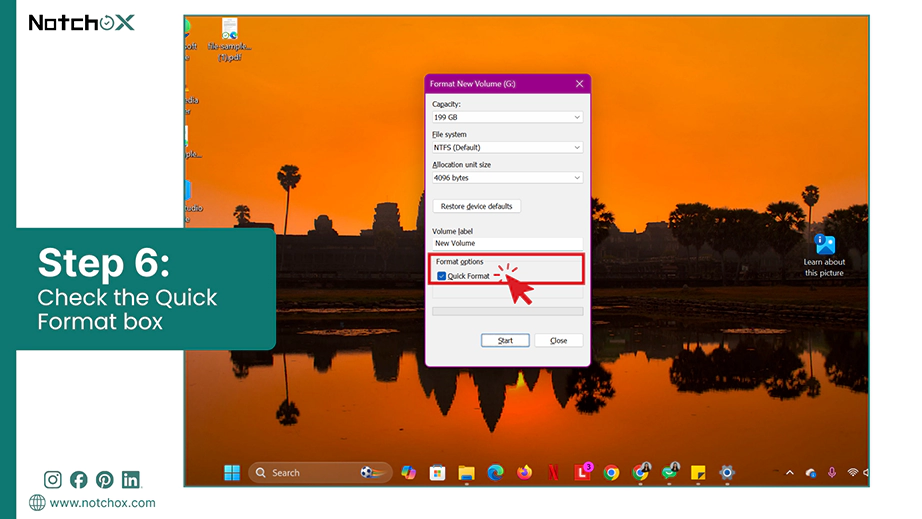The width and height of the screenshot is (922, 519).
Task: Close the Format New Volume dialog with X
Action: (579, 84)
